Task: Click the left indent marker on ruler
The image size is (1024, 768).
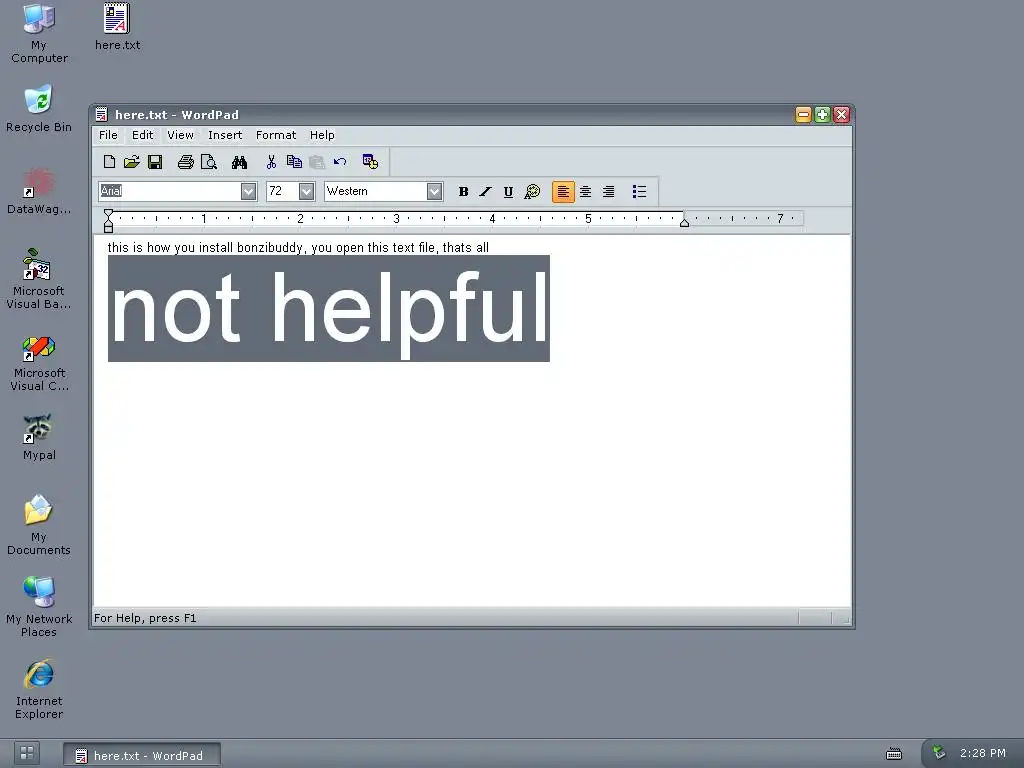Action: [108, 221]
